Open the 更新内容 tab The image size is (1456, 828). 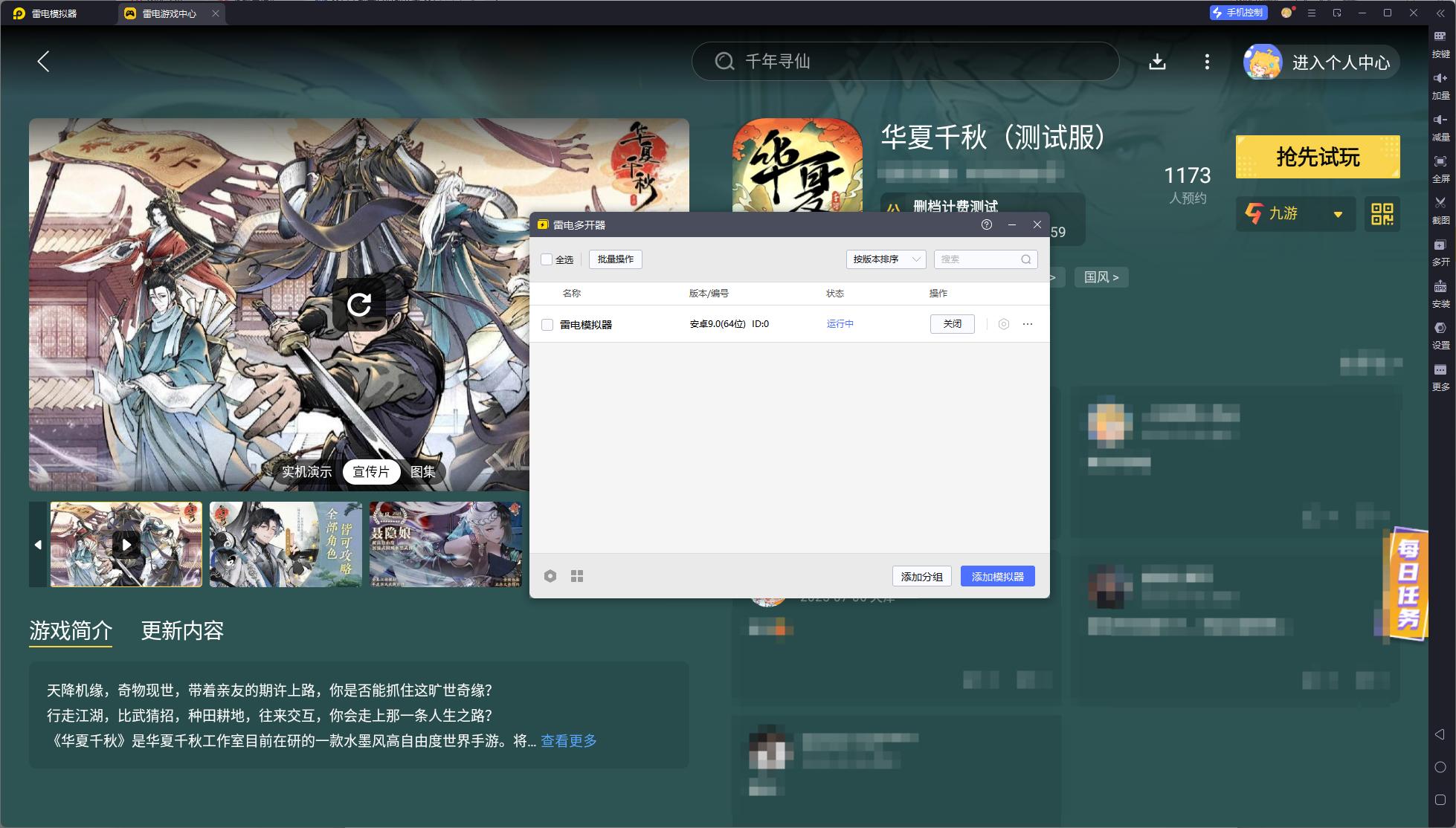click(182, 631)
